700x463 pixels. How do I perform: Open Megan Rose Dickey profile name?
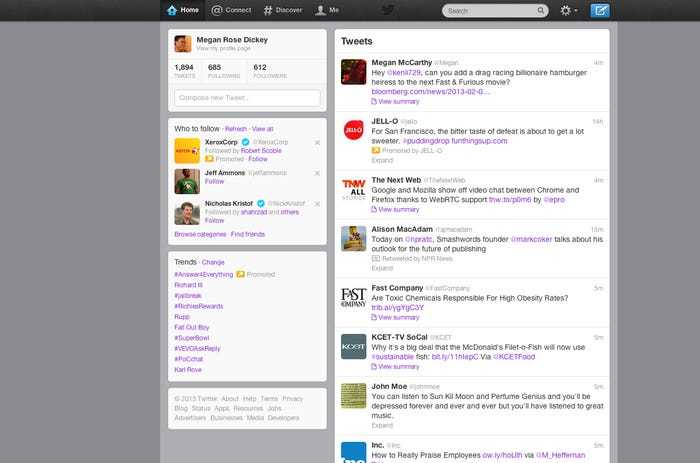[232, 40]
